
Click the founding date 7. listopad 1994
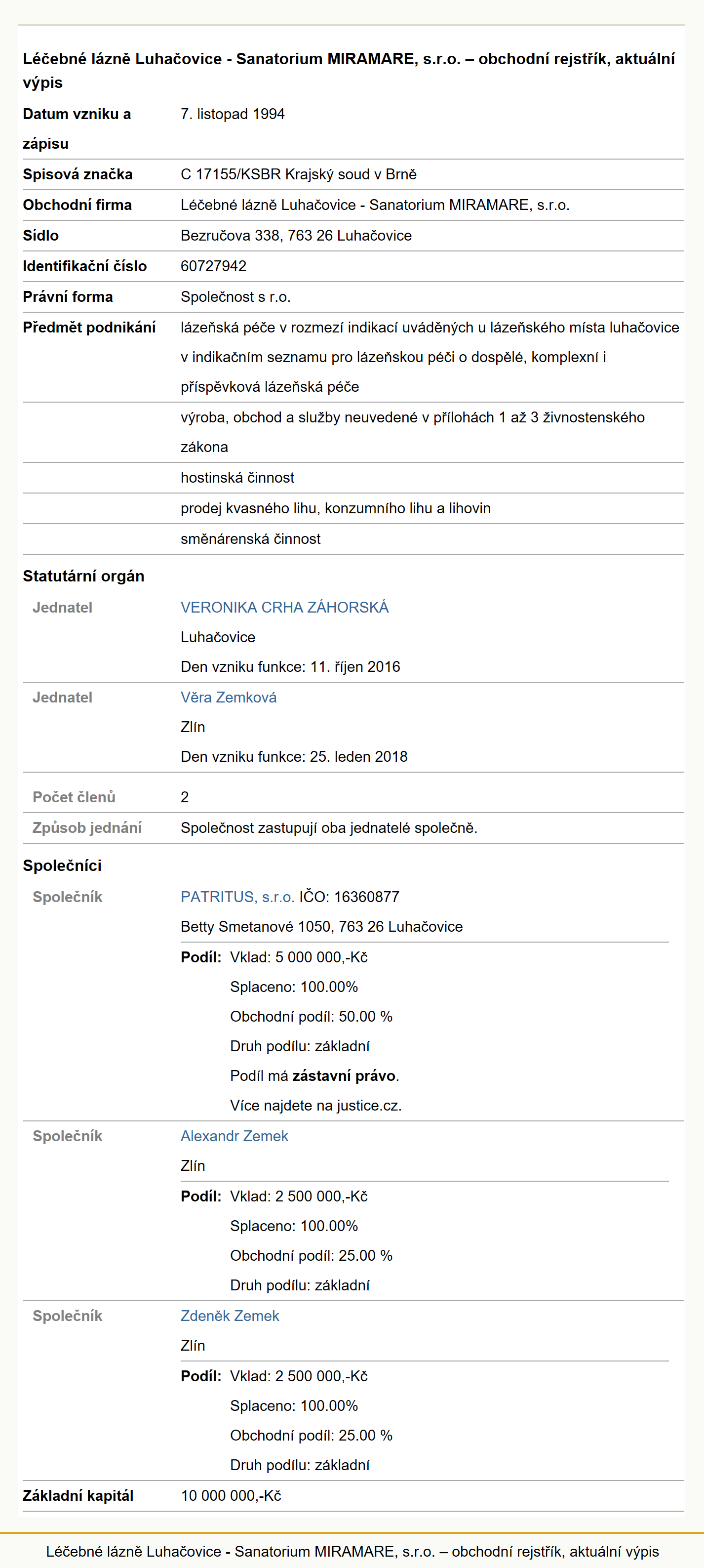click(233, 114)
